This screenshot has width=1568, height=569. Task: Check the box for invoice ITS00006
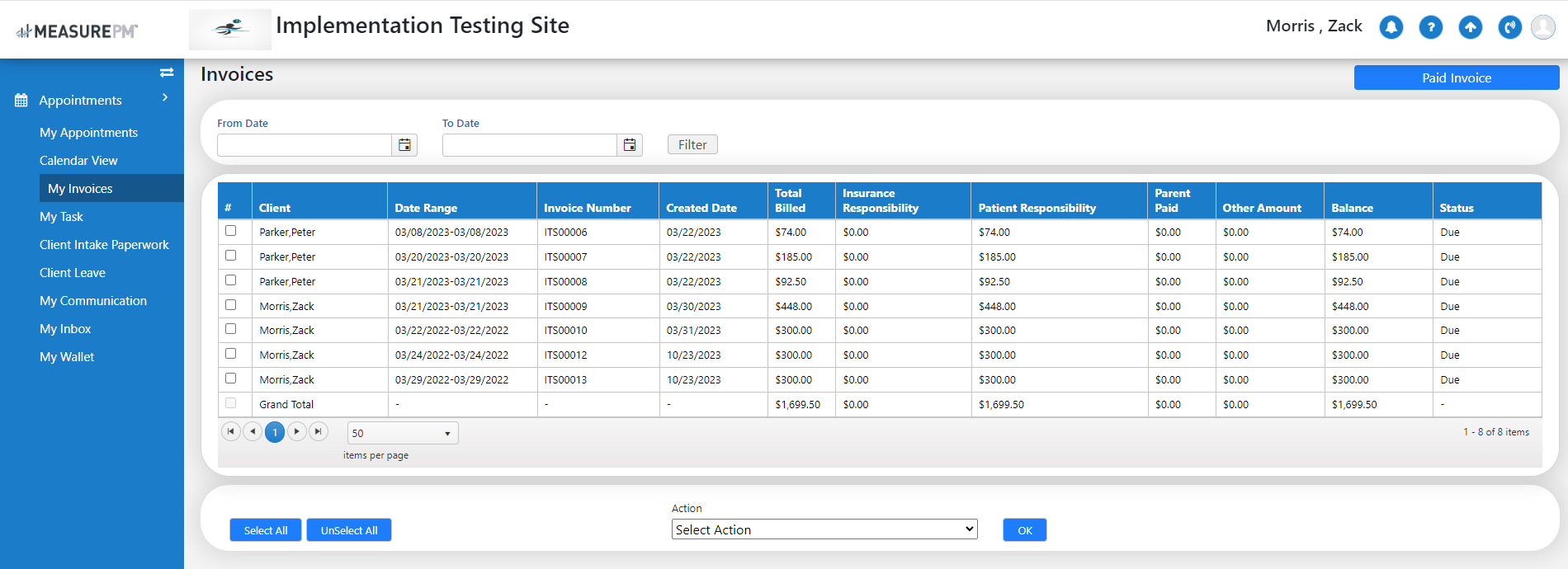click(231, 231)
